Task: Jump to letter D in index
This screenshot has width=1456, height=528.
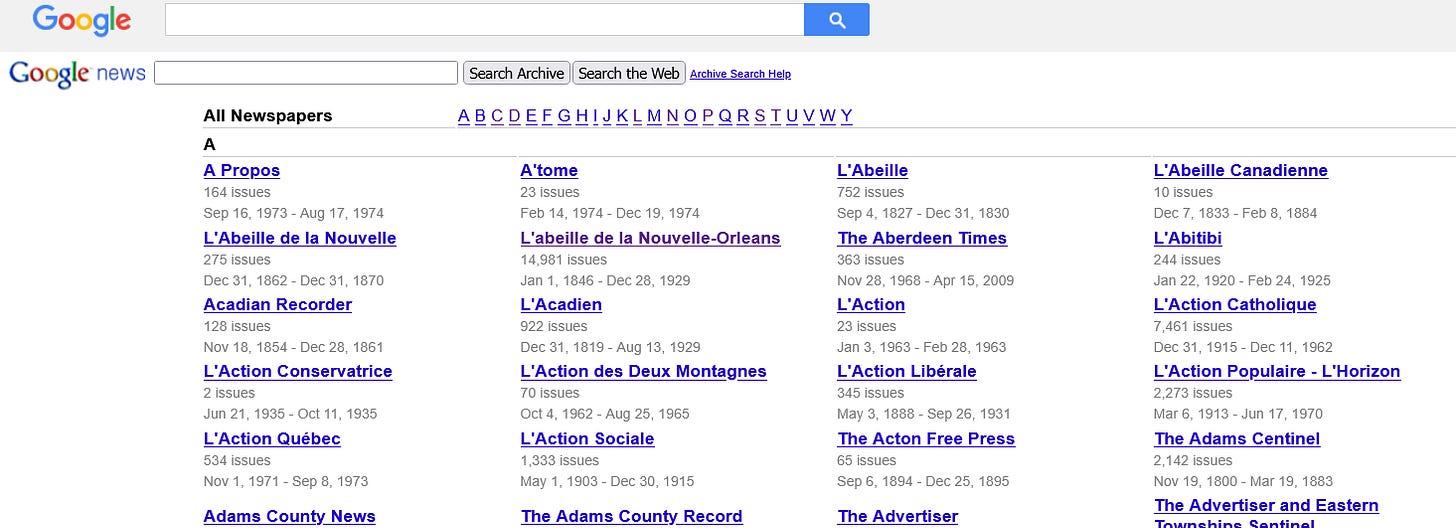Action: tap(514, 116)
